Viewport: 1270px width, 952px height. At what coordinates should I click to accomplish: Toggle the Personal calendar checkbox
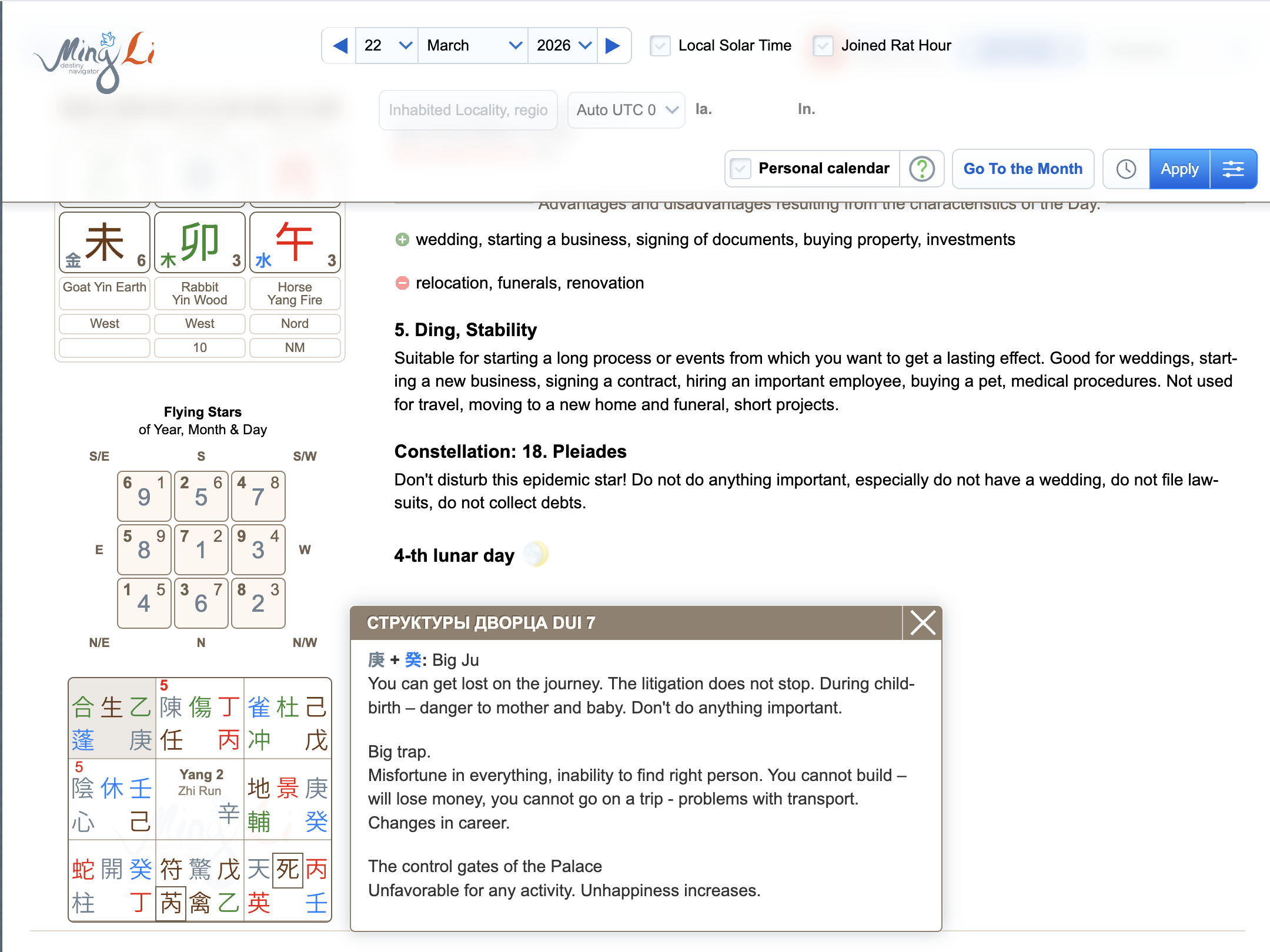point(740,169)
